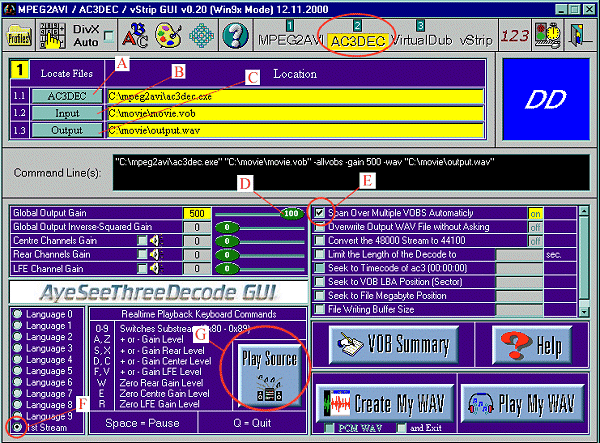This screenshot has height=443, width=600.
Task: Click the LFE Channel speaker icon
Action: click(x=156, y=268)
